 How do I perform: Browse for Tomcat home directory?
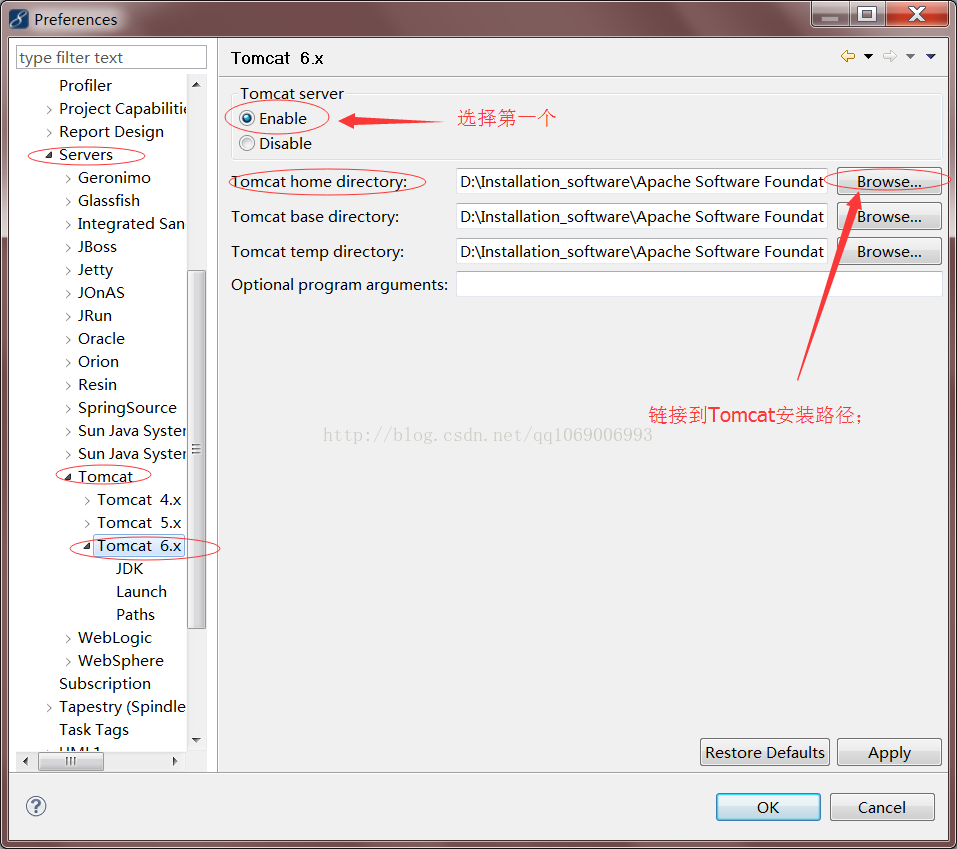point(889,181)
